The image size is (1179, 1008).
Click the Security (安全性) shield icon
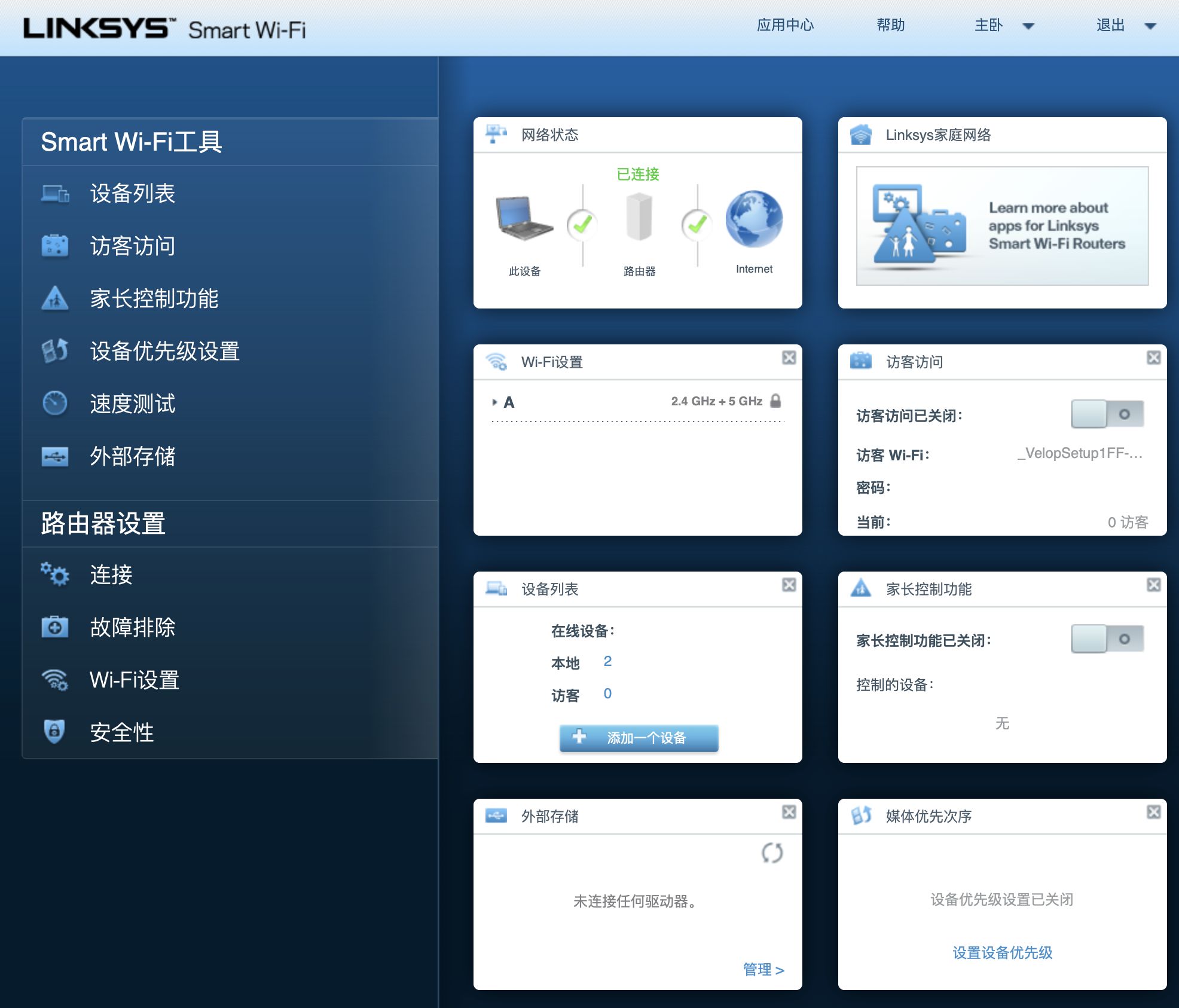point(54,732)
